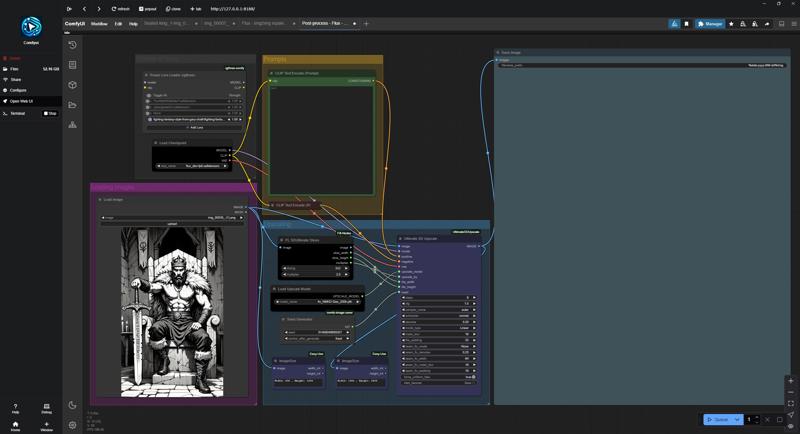
Task: Open the workflows folder sidebar icon
Action: click(x=72, y=105)
